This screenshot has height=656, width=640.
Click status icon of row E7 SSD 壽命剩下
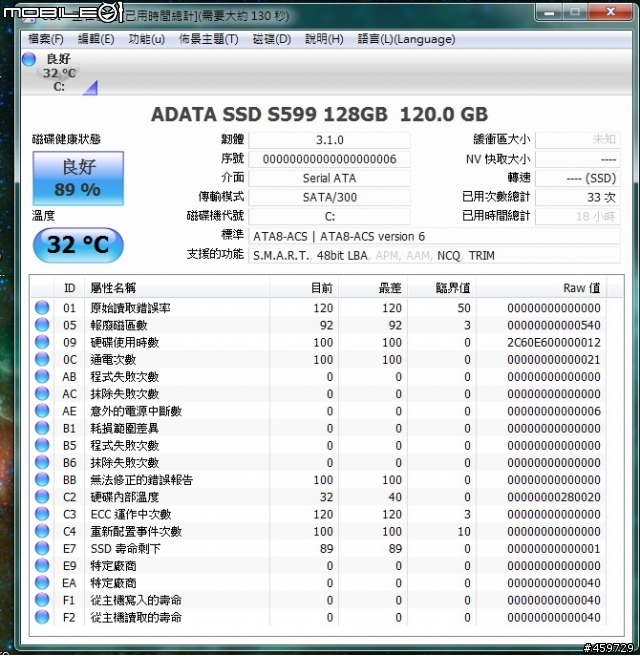(x=42, y=548)
